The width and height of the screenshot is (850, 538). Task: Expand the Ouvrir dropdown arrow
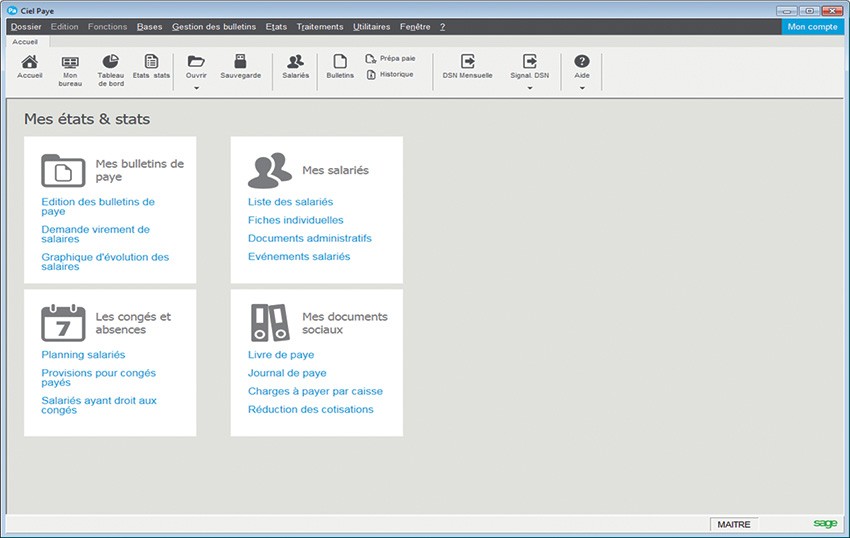tap(196, 88)
